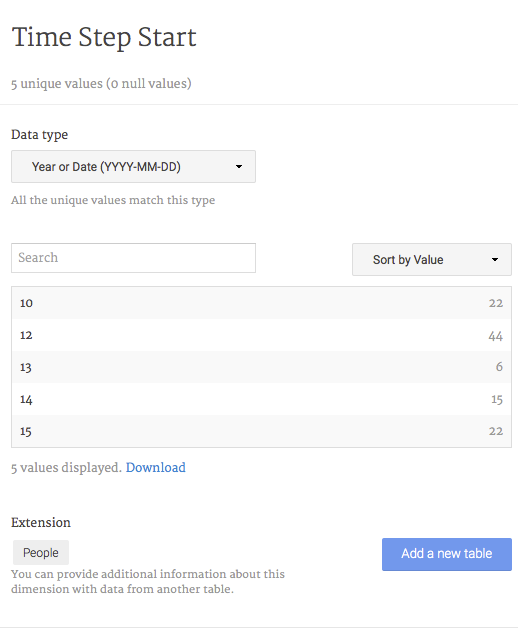Select the row with value 14
The width and height of the screenshot is (518, 628).
[261, 399]
